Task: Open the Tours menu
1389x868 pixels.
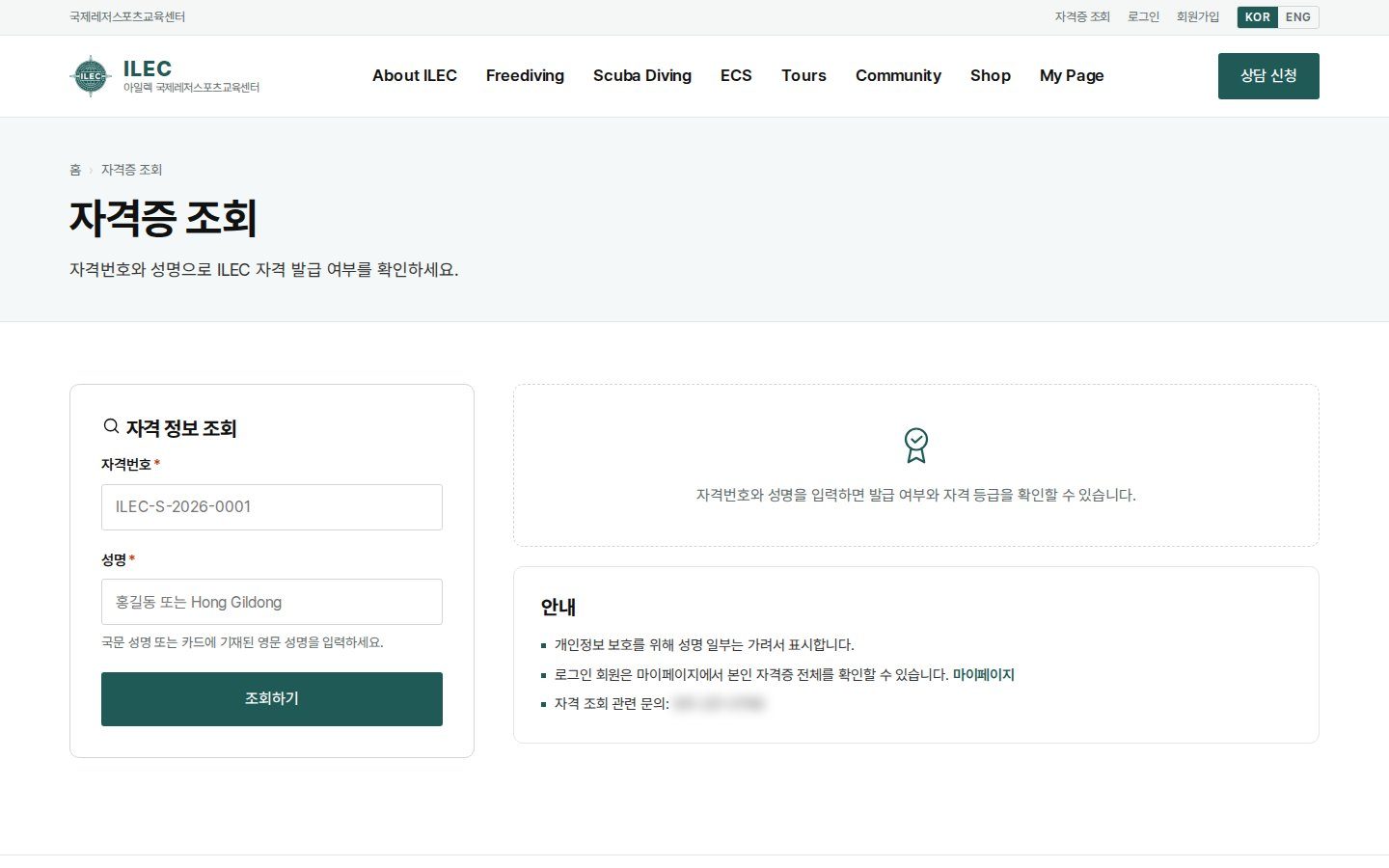Action: (803, 75)
